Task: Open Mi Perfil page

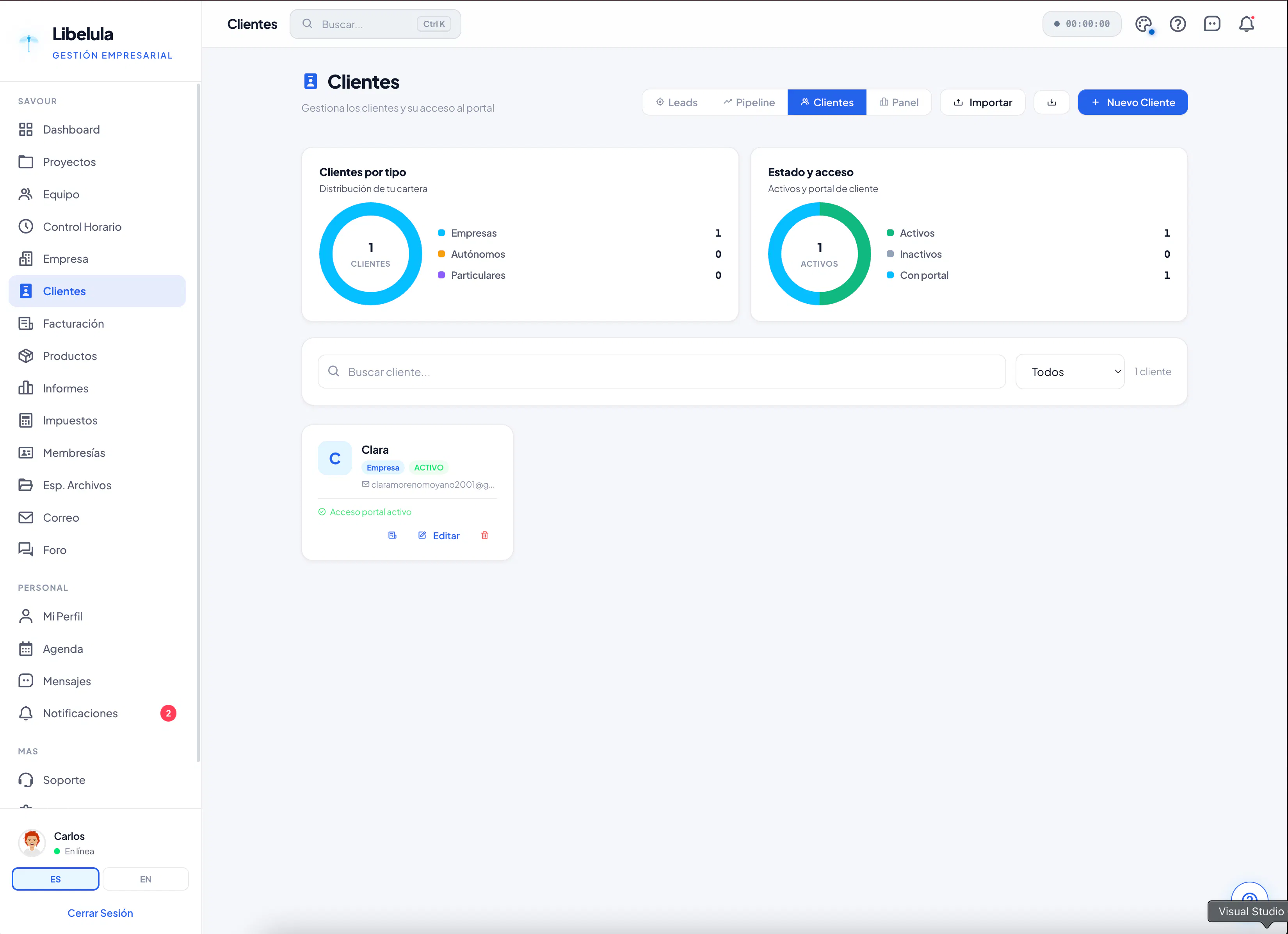Action: pyautogui.click(x=97, y=617)
